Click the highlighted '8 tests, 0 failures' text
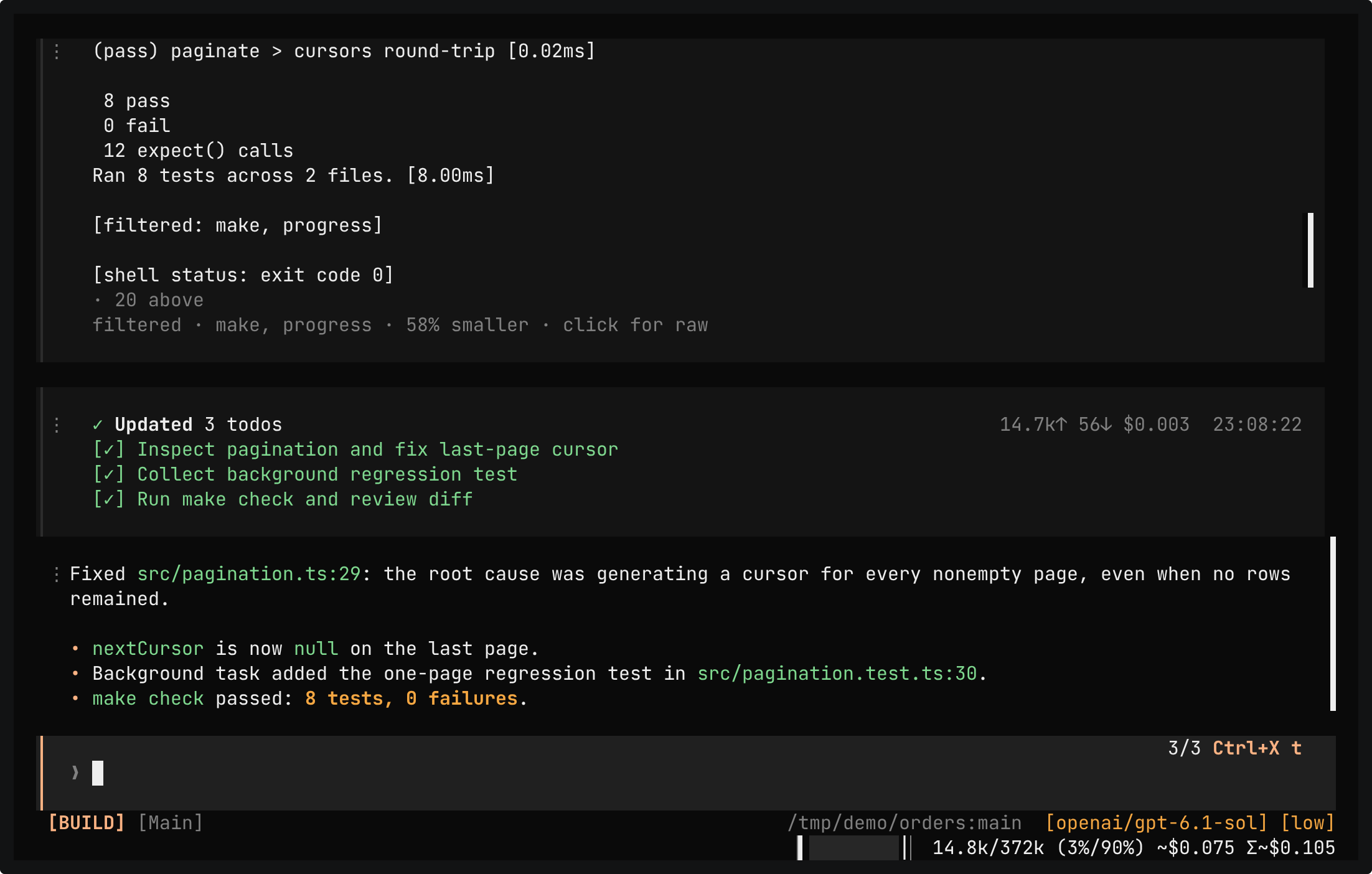Viewport: 1372px width, 874px height. pyautogui.click(x=411, y=698)
